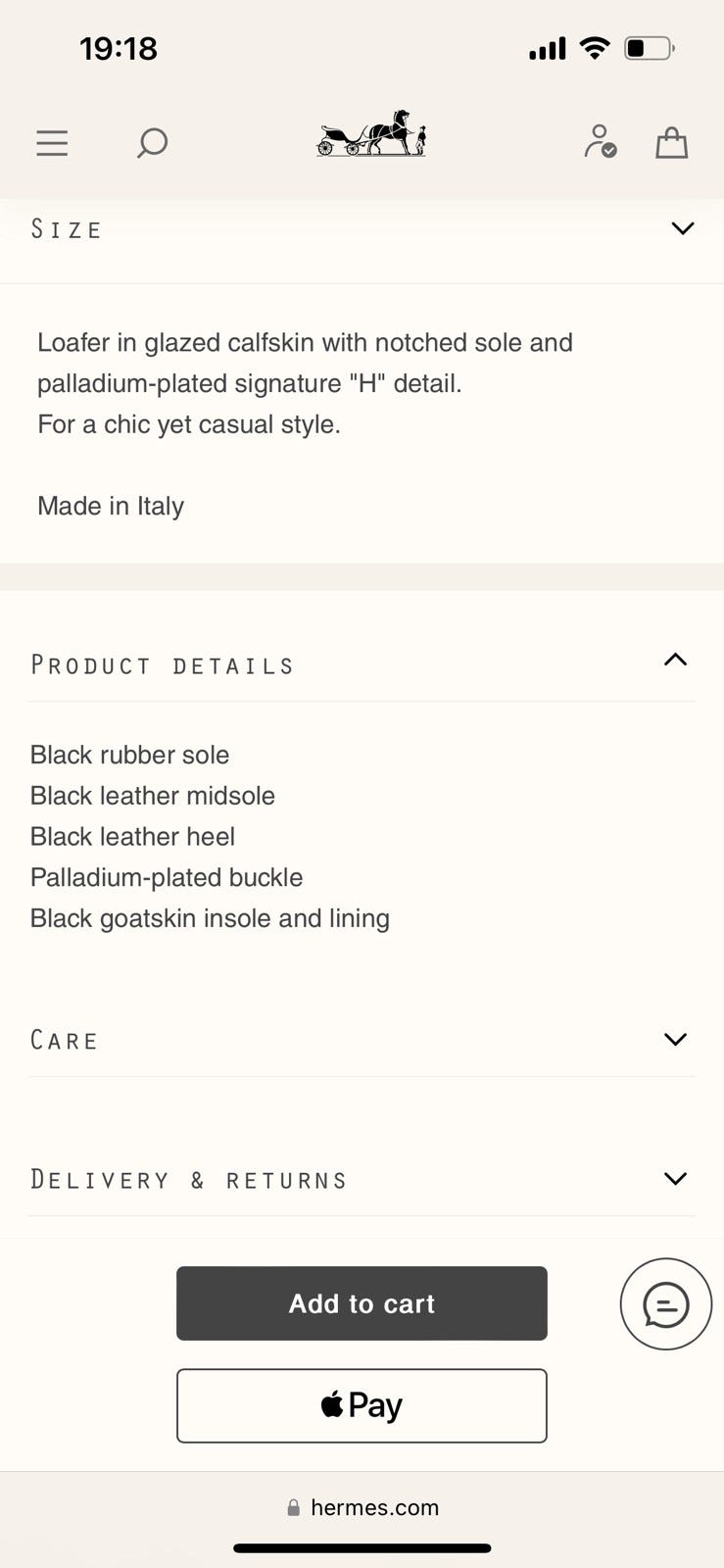
Task: Tap the Product details heading
Action: 163,665
